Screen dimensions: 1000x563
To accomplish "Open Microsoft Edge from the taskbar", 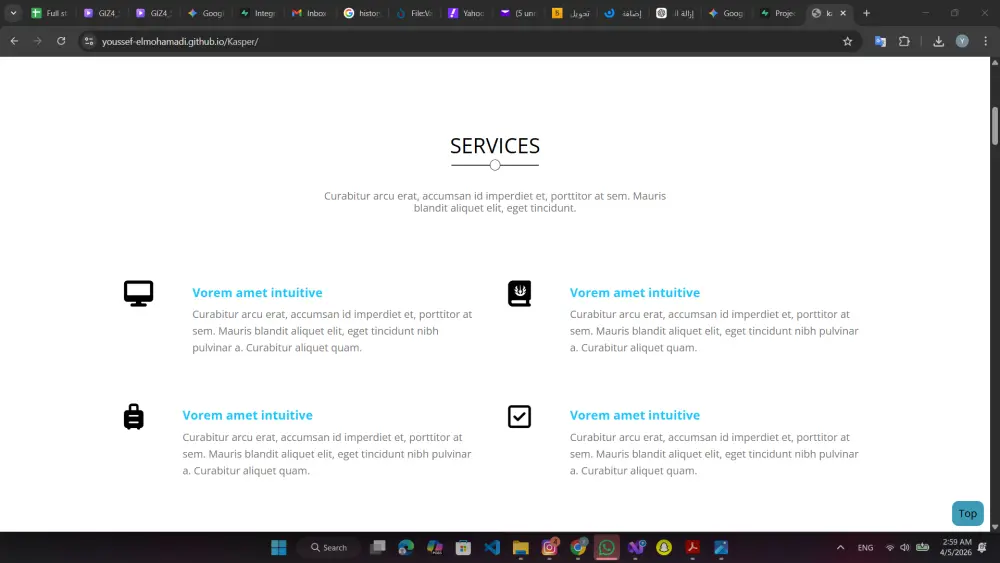I will click(406, 548).
